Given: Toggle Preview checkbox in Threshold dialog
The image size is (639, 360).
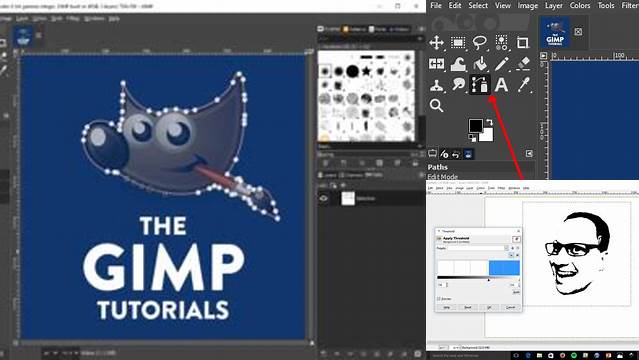Looking at the screenshot, I should tap(439, 298).
